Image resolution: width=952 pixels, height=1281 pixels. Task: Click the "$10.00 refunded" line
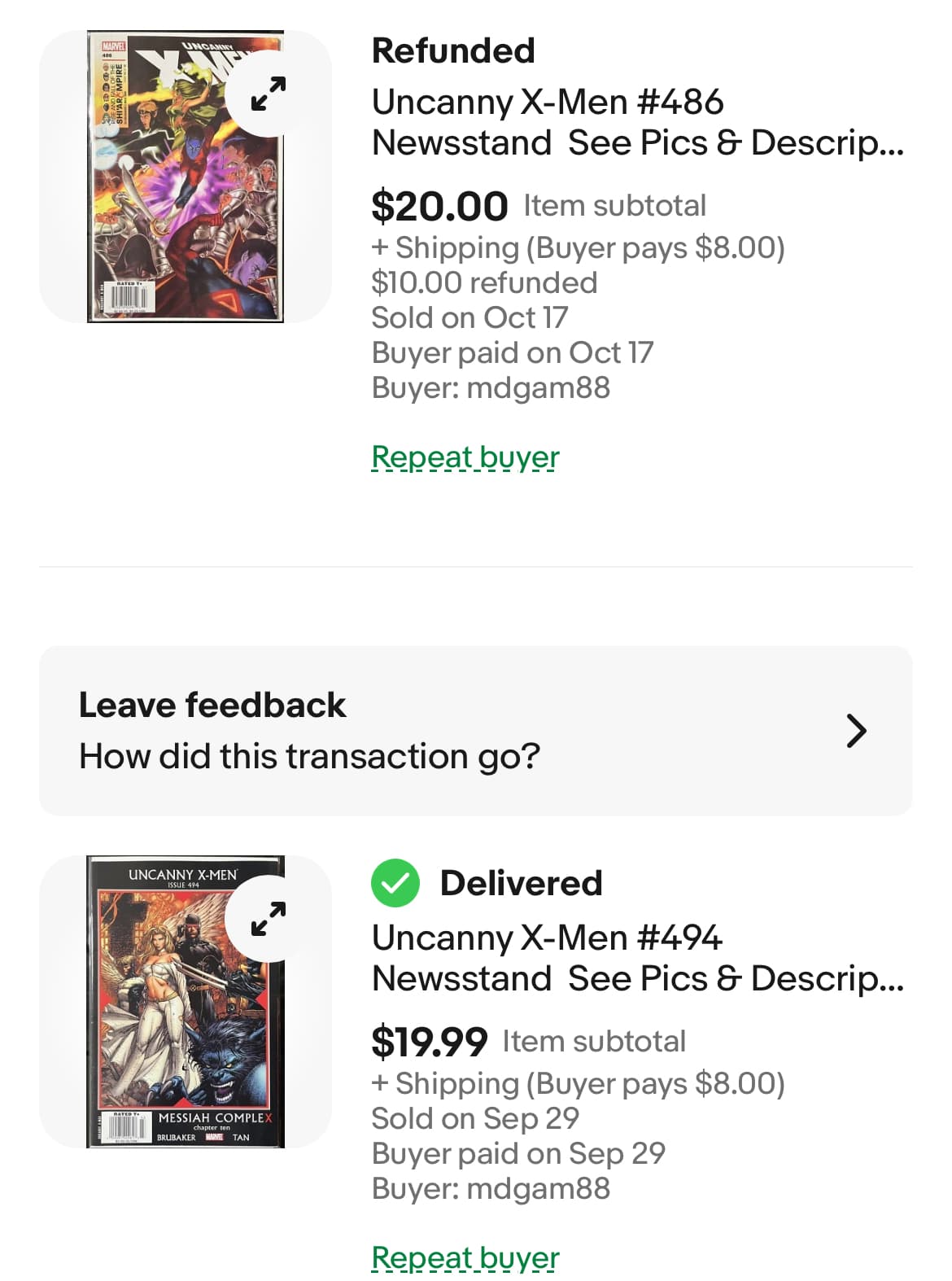click(x=484, y=282)
